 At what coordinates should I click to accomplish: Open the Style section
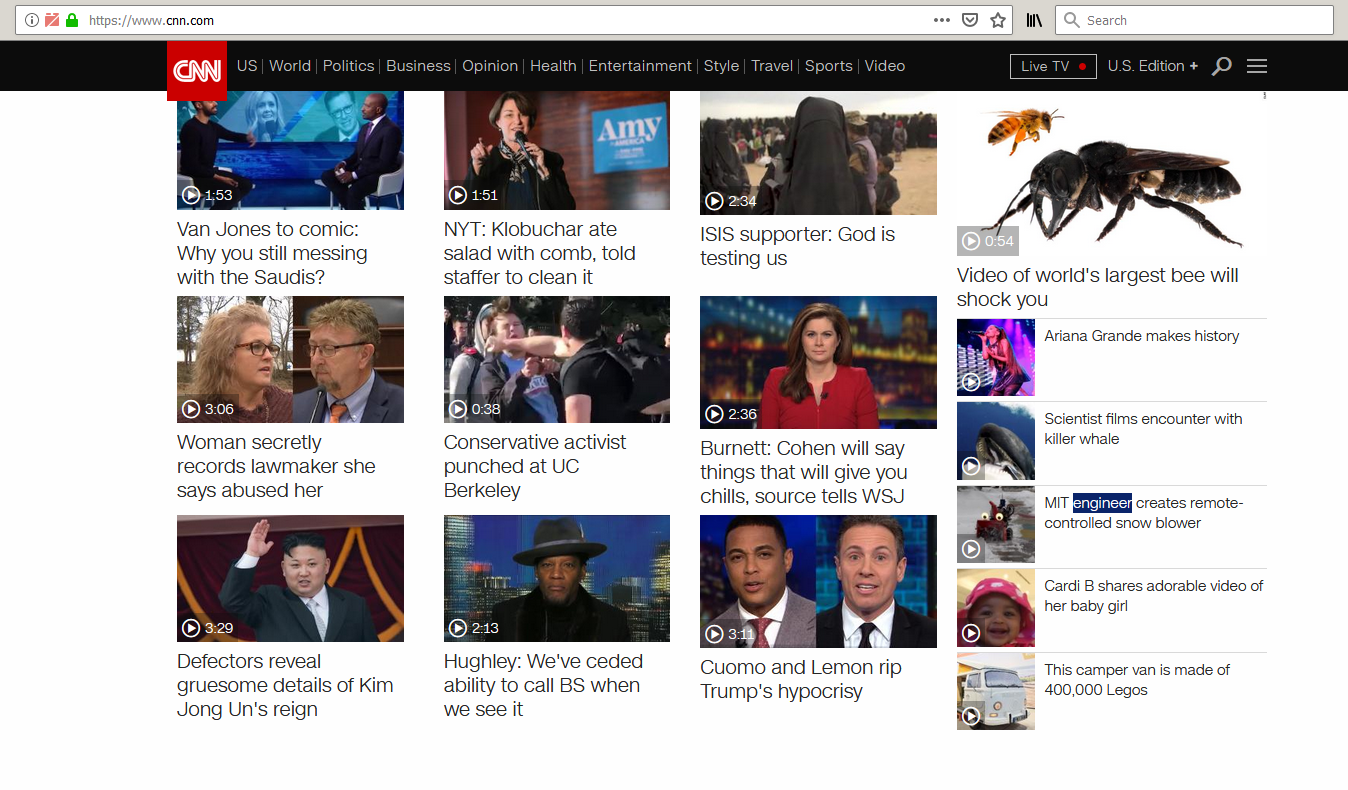721,66
